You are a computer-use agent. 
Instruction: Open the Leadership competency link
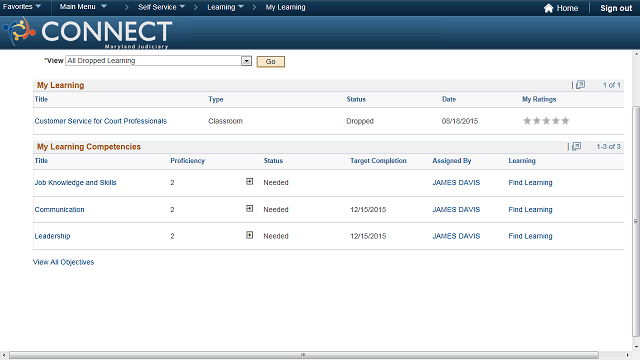52,236
